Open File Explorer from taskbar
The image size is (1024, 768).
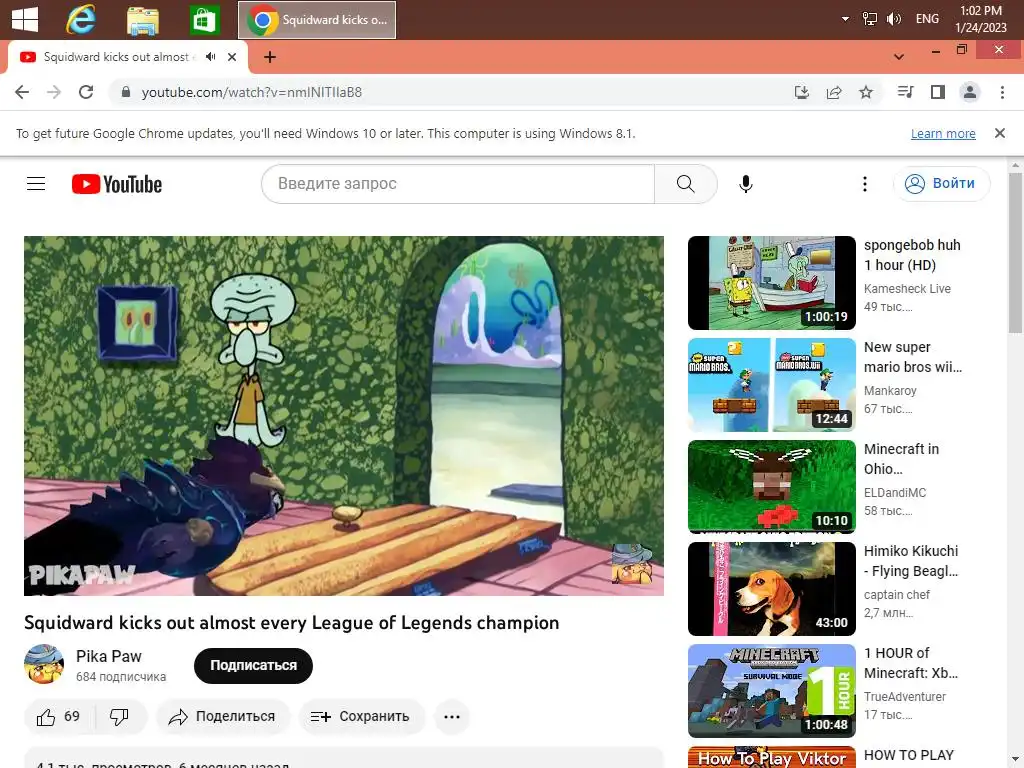pos(142,20)
